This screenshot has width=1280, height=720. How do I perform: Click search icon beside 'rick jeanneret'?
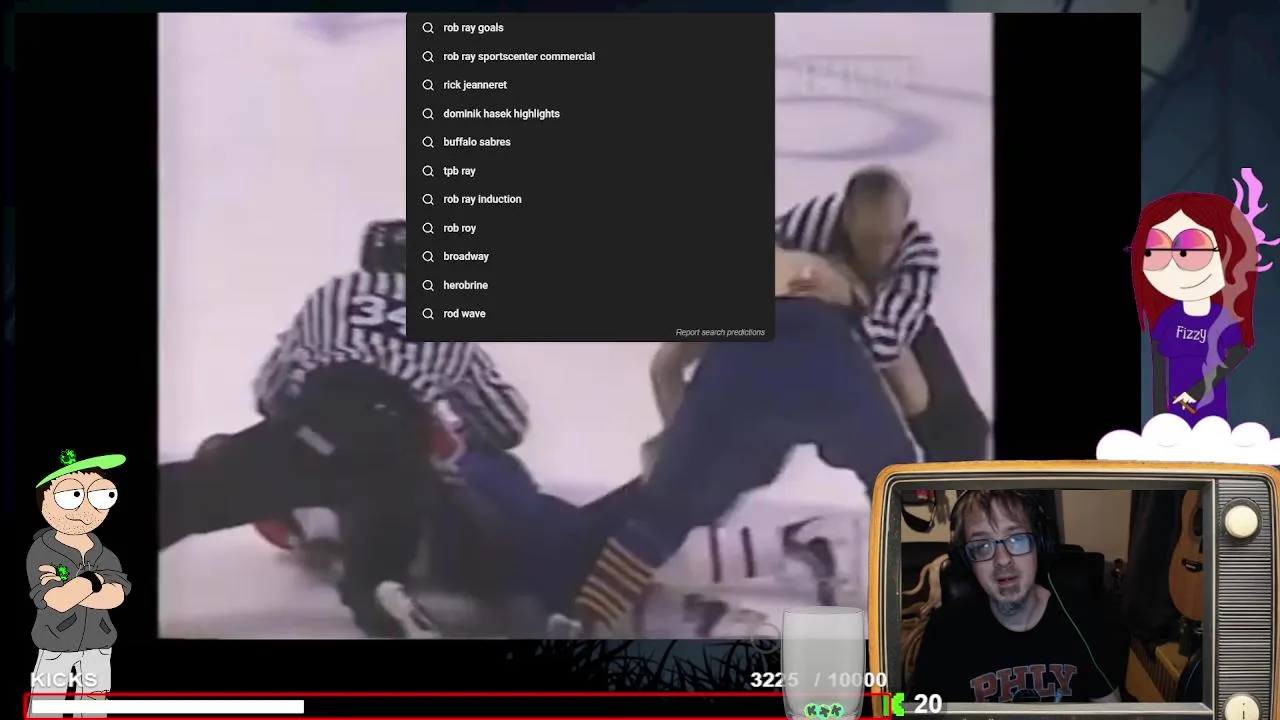click(428, 85)
